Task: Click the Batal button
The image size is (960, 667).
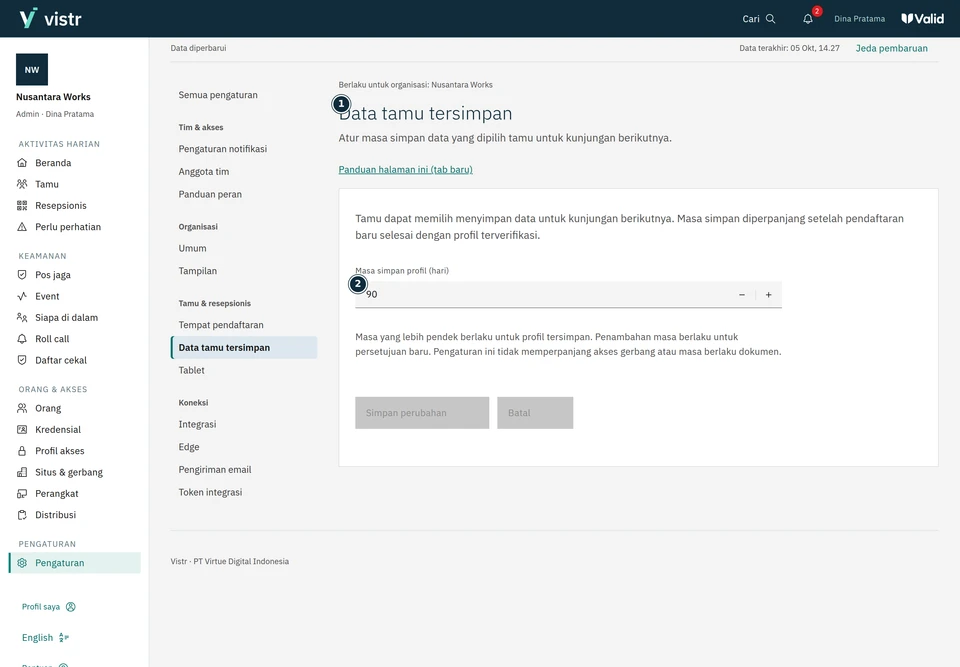Action: [x=535, y=413]
